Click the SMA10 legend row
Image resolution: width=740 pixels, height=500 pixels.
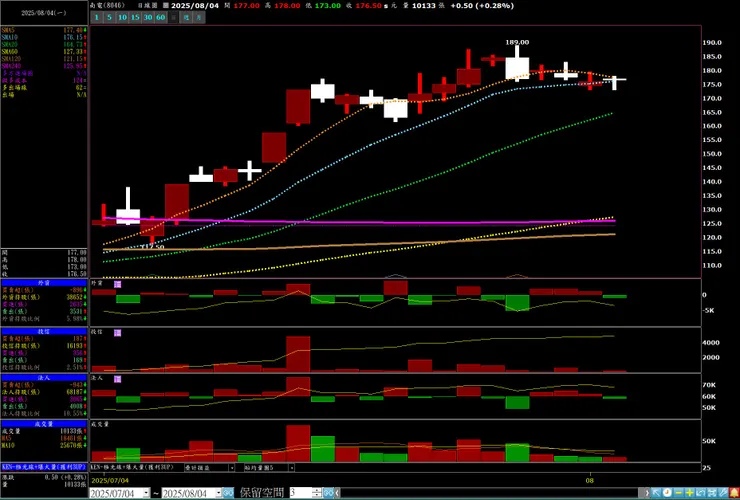[x=44, y=37]
